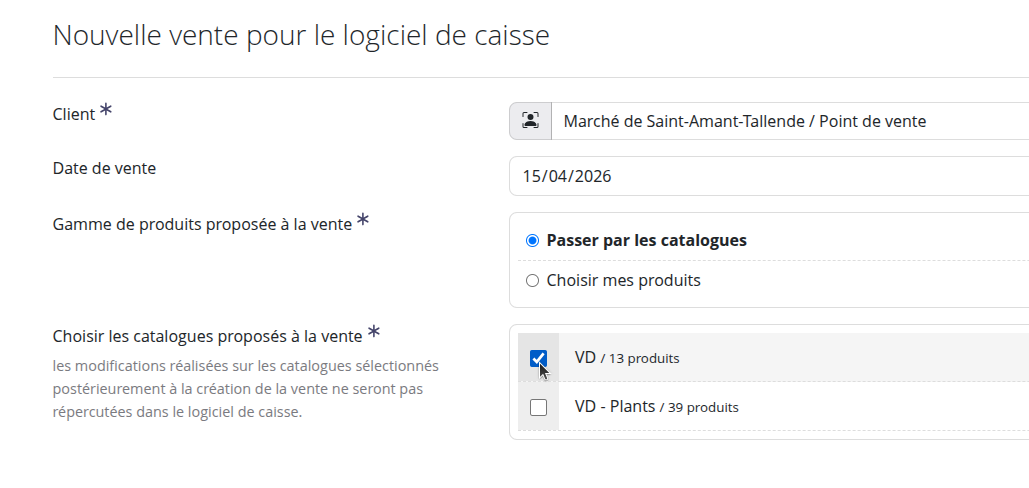Click the Client field label
Image resolution: width=1029 pixels, height=488 pixels.
pos(73,115)
